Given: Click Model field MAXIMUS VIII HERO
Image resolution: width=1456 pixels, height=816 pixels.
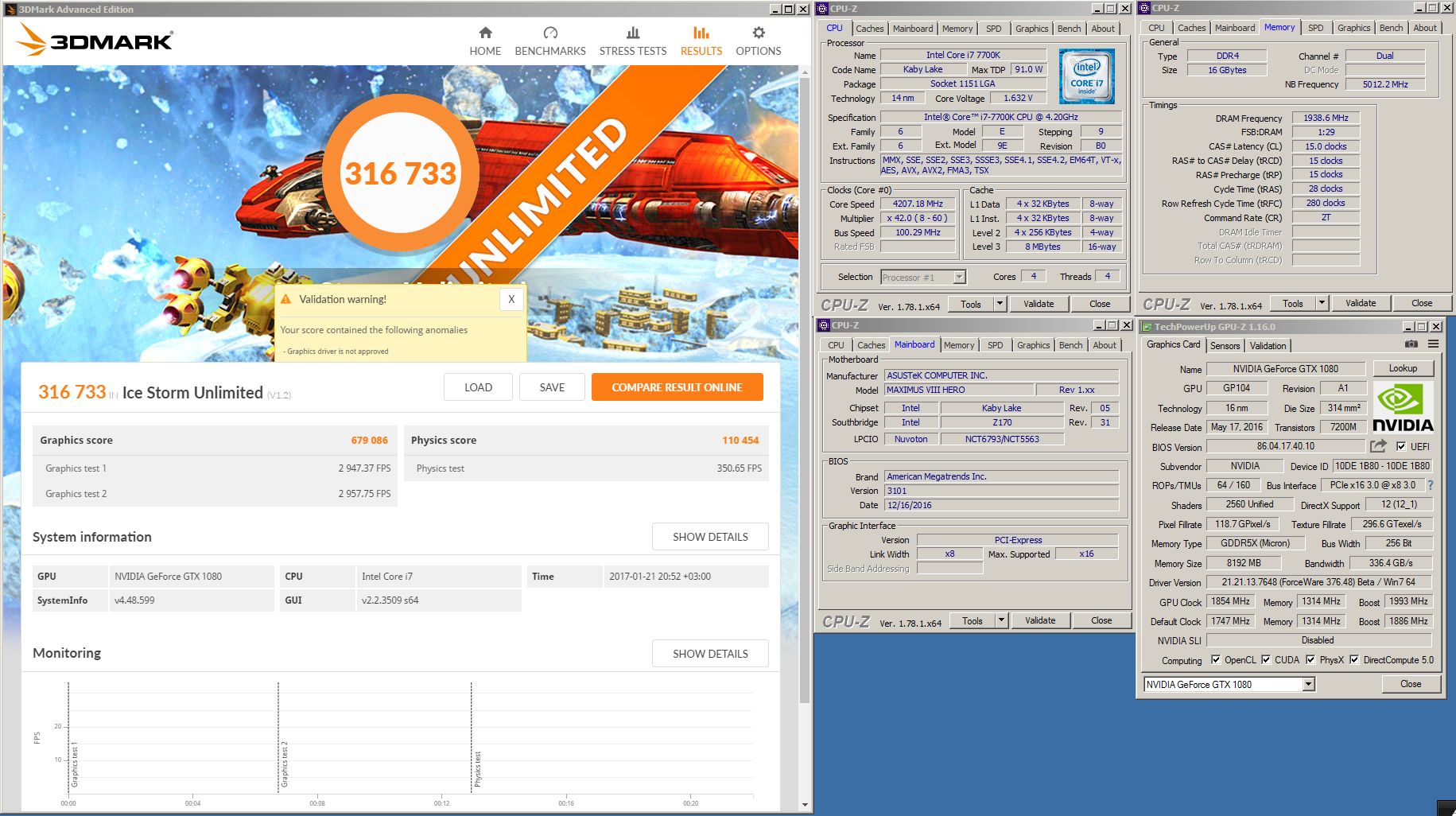Looking at the screenshot, I should tap(959, 390).
